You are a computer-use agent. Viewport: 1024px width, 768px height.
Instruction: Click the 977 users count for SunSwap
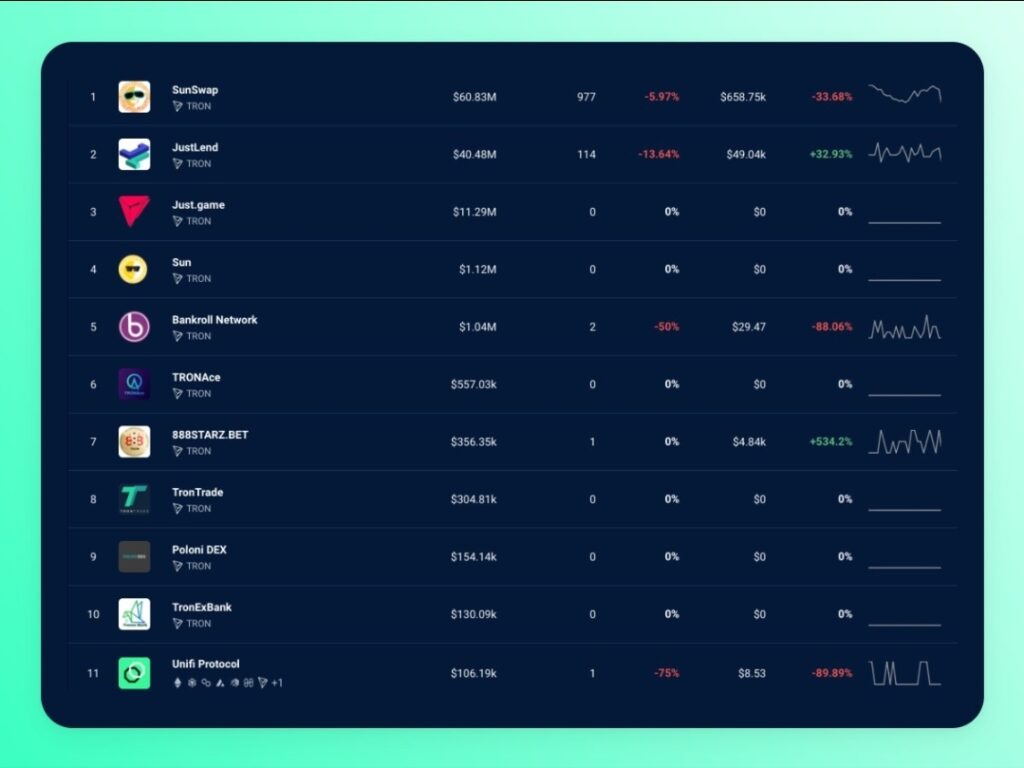pos(586,97)
